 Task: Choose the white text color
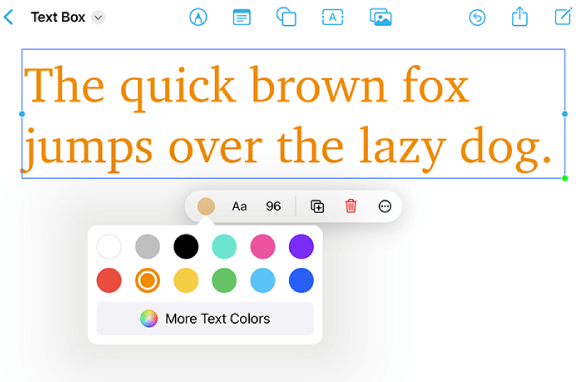click(x=109, y=246)
